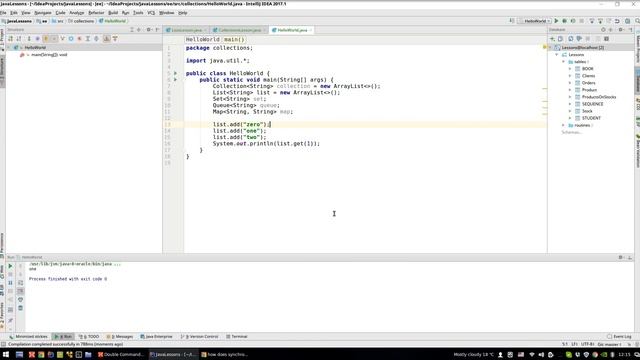The image size is (640, 360).
Task: Click the collections breadcrumb in the navigation bar
Action: coord(81,21)
